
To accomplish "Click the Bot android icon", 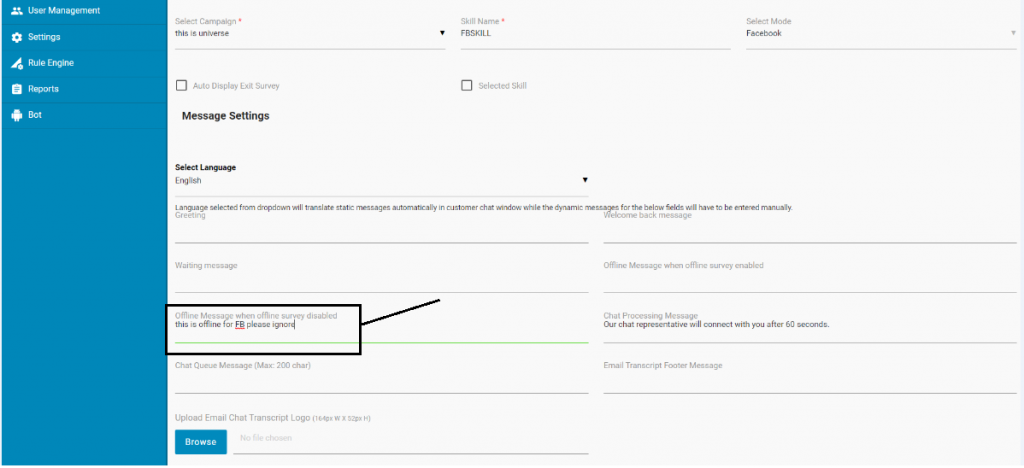I will 16,115.
